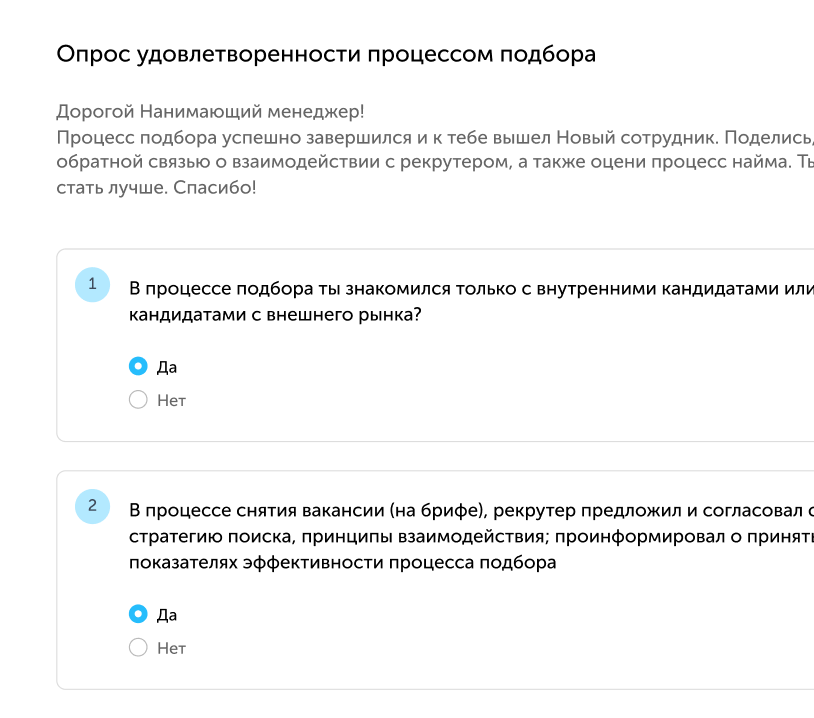814x718 pixels.
Task: Click the intro line starting "Процесс подбора успешно завершился"
Action: point(435,138)
